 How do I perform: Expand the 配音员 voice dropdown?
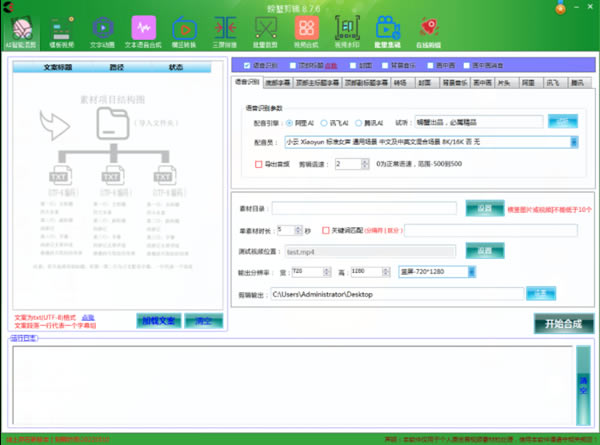576,142
